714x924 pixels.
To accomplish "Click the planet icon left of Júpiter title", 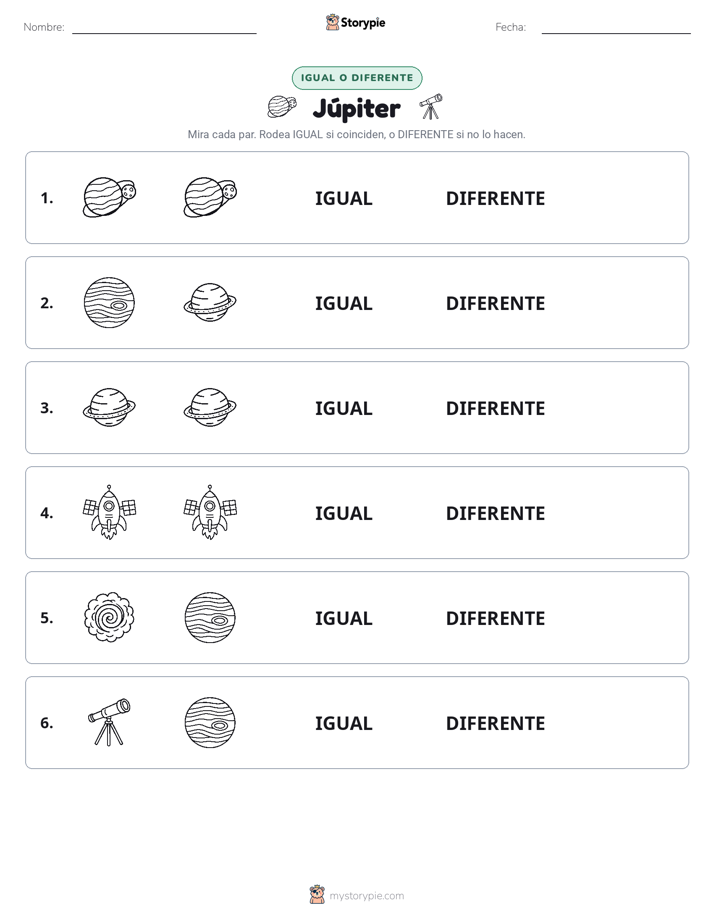I will 282,107.
